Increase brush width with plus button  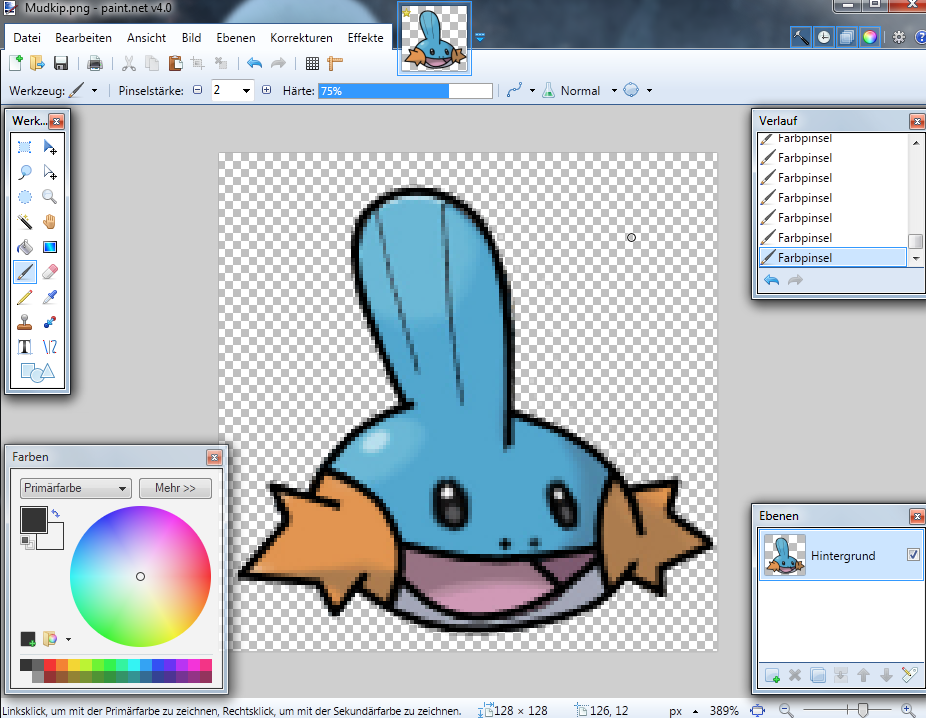tap(266, 90)
